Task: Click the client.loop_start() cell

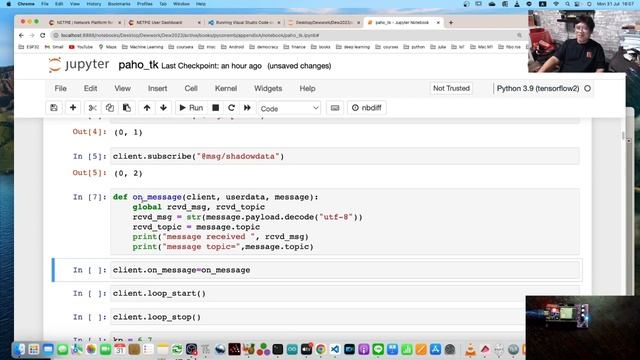Action: 344,293
